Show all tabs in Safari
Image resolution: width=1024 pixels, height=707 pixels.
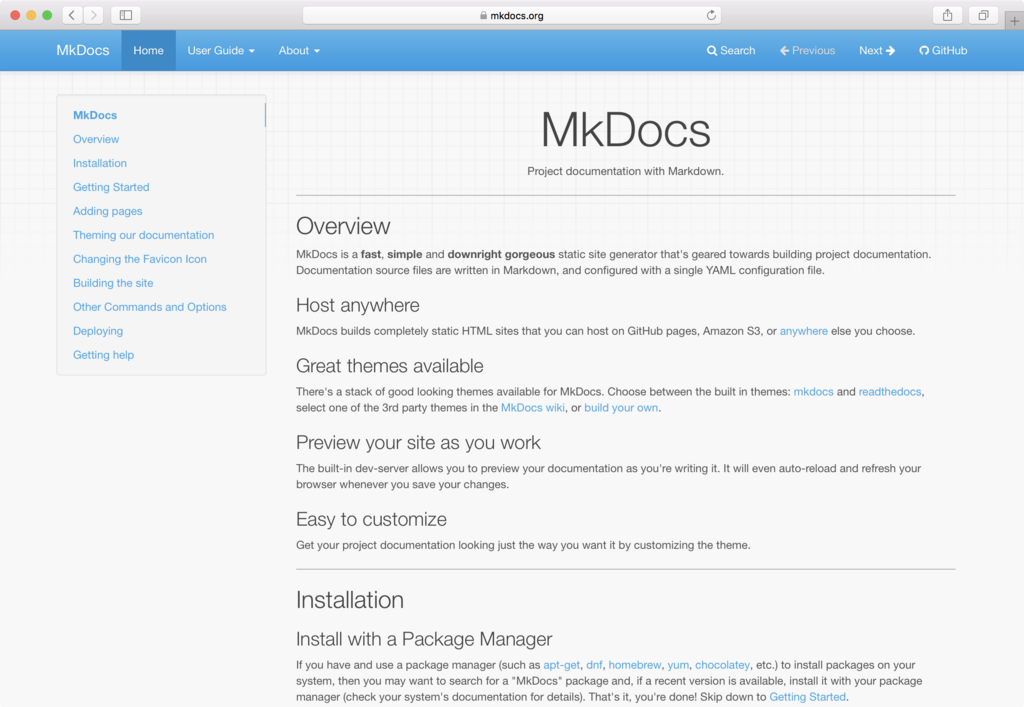(983, 15)
